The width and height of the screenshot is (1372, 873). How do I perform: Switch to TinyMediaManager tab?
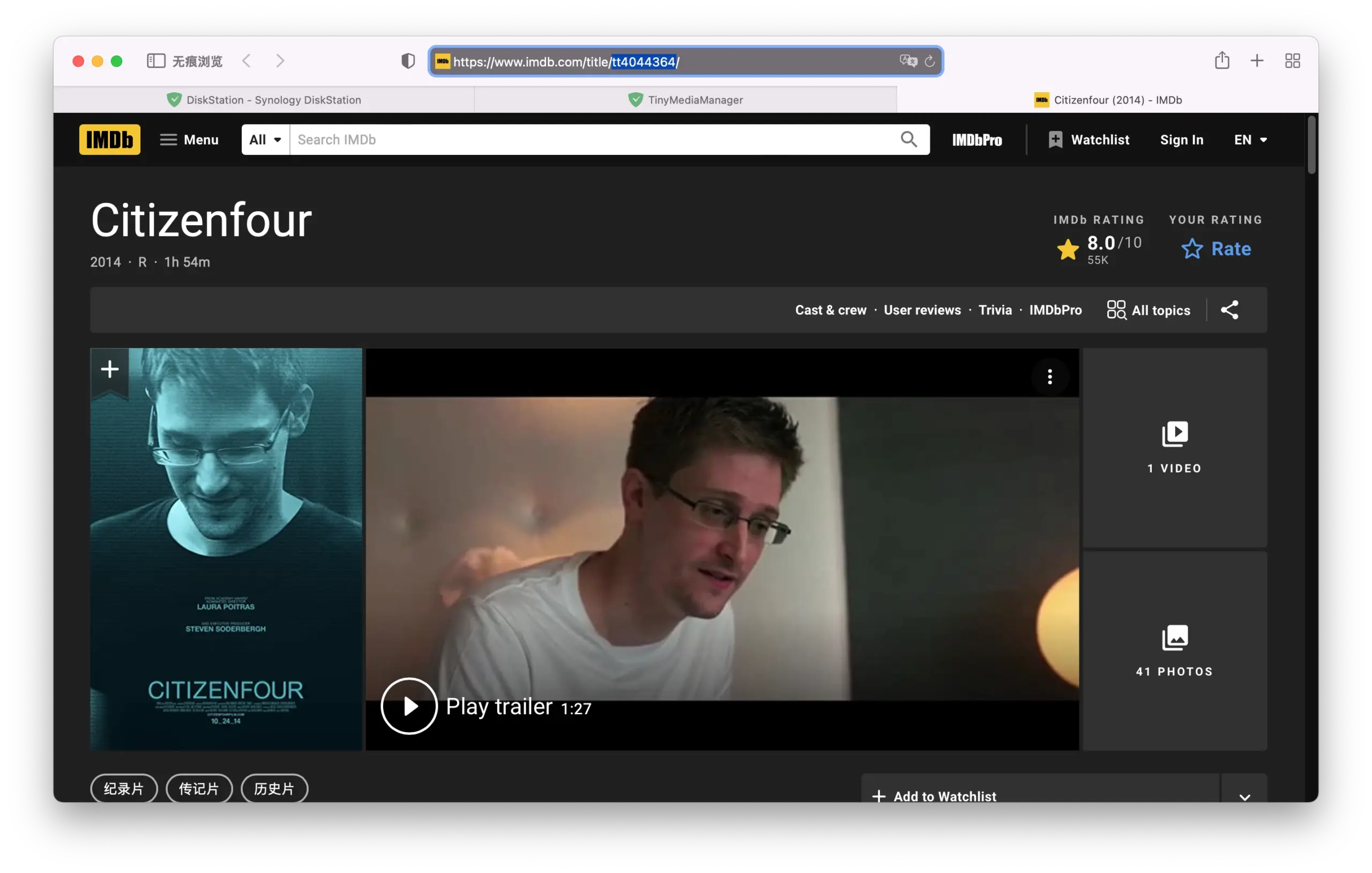(685, 100)
